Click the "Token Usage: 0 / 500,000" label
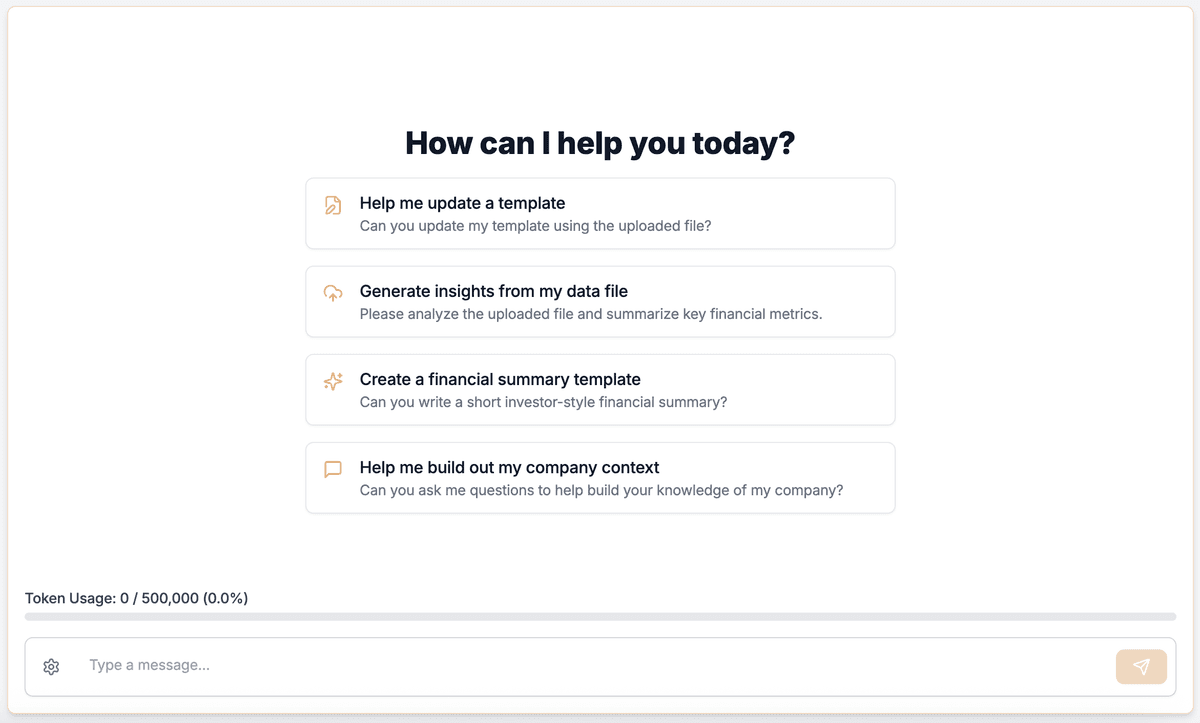The image size is (1200, 723). coord(136,598)
